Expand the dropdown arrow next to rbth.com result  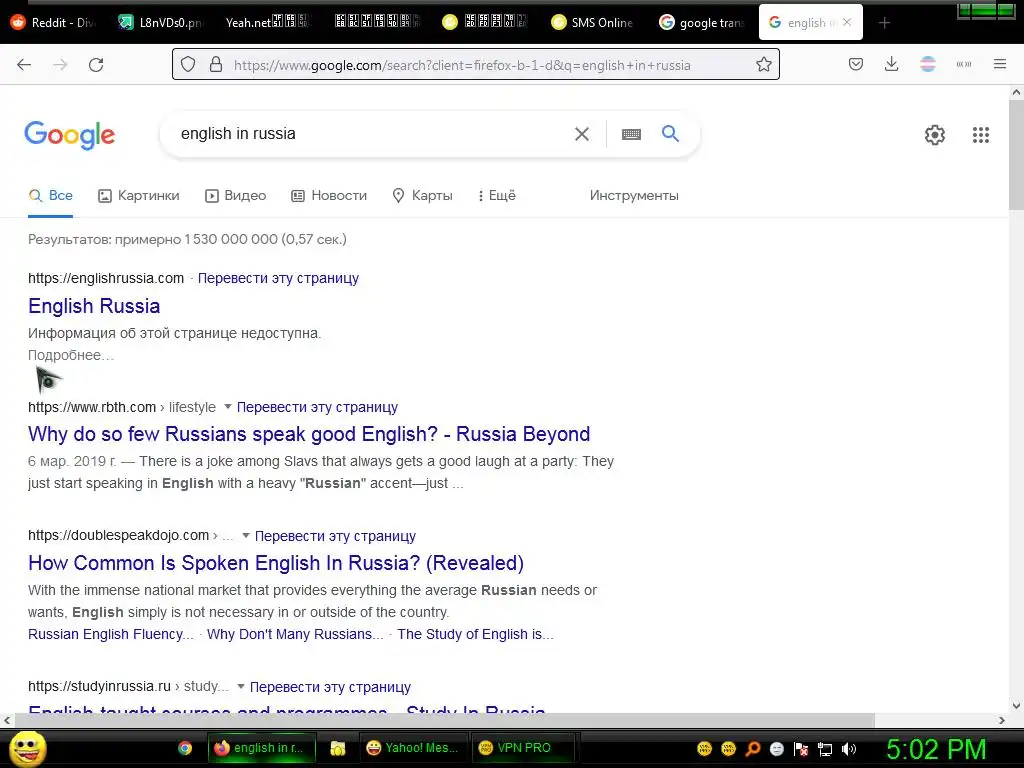point(228,406)
